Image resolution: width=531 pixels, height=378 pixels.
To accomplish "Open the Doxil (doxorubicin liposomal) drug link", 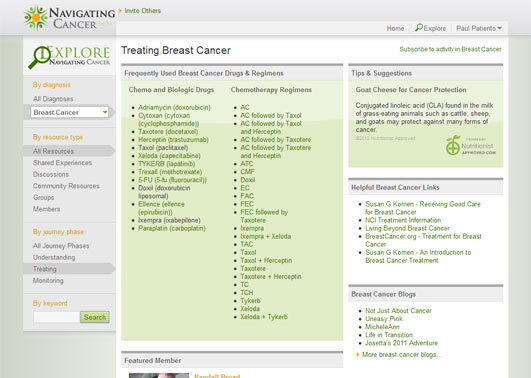I will tap(164, 192).
